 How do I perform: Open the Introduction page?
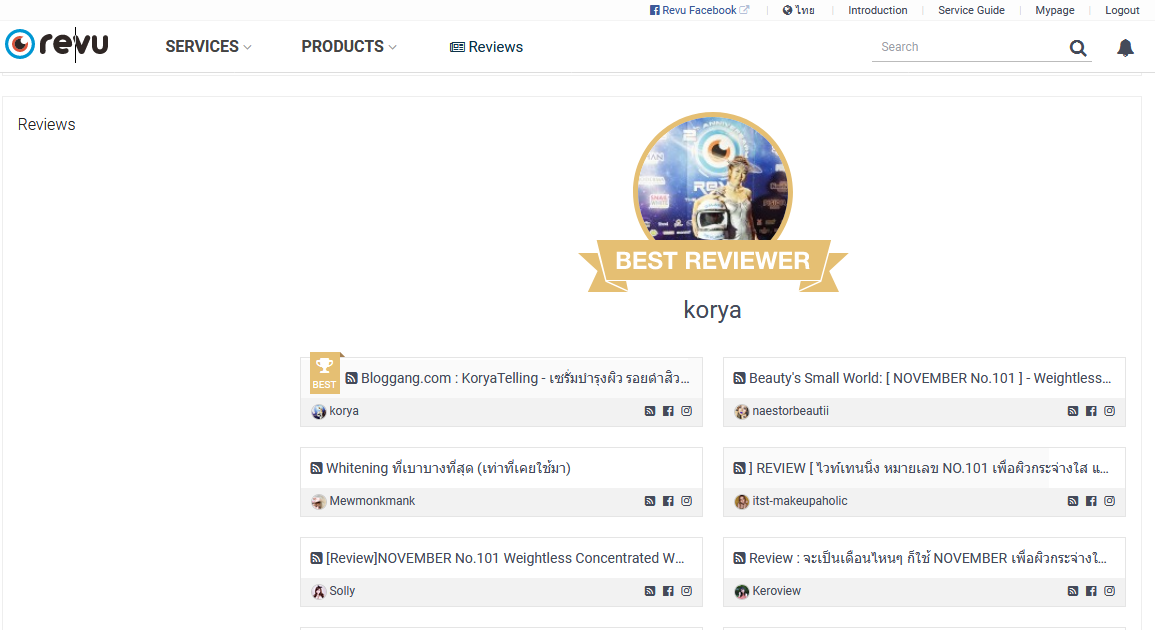877,10
